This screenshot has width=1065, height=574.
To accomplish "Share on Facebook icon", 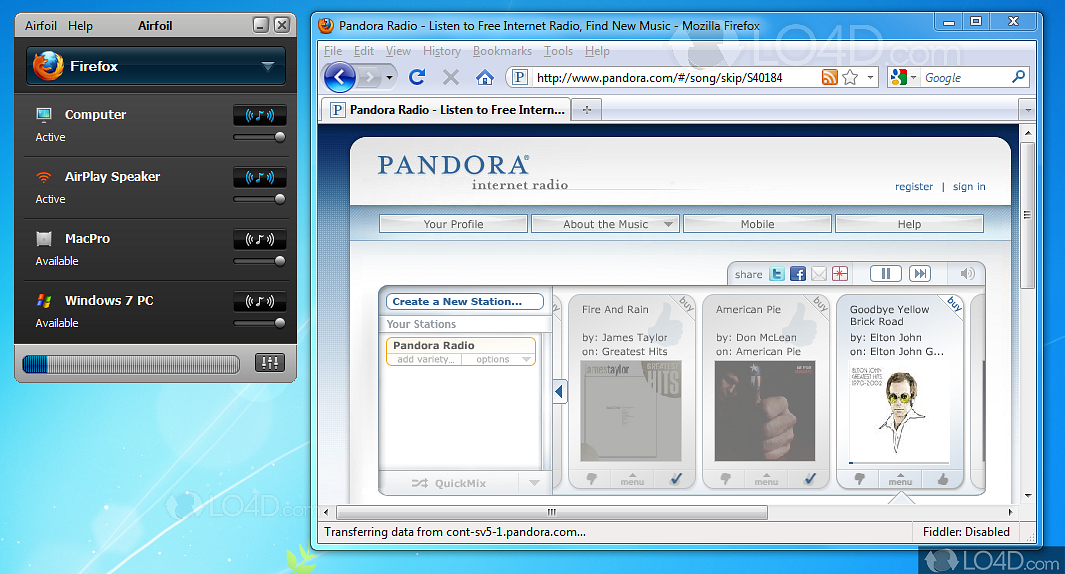I will 798,274.
